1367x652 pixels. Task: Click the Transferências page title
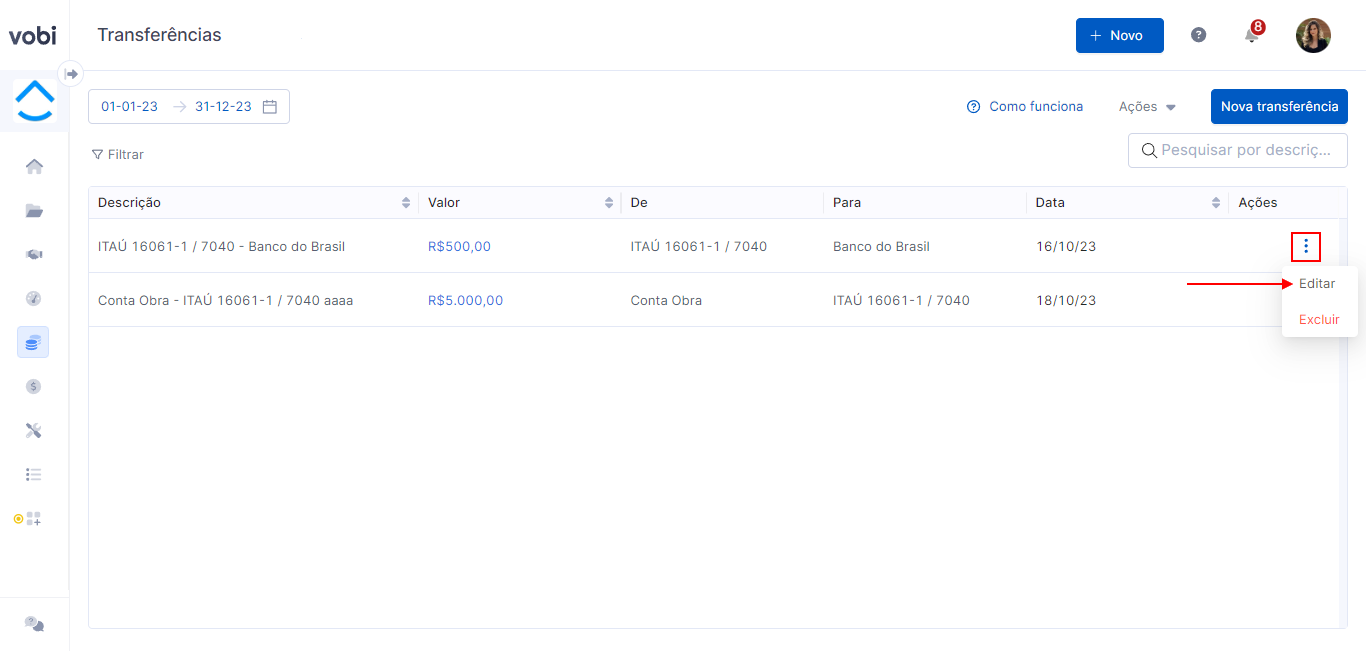[x=159, y=35]
